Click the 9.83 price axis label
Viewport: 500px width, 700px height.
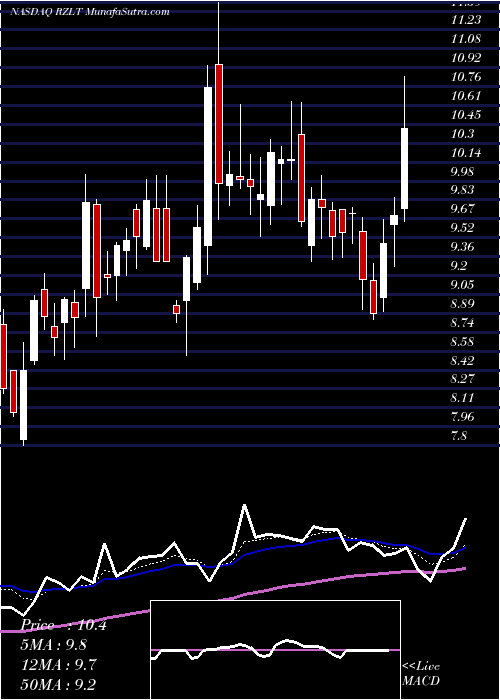pos(464,190)
